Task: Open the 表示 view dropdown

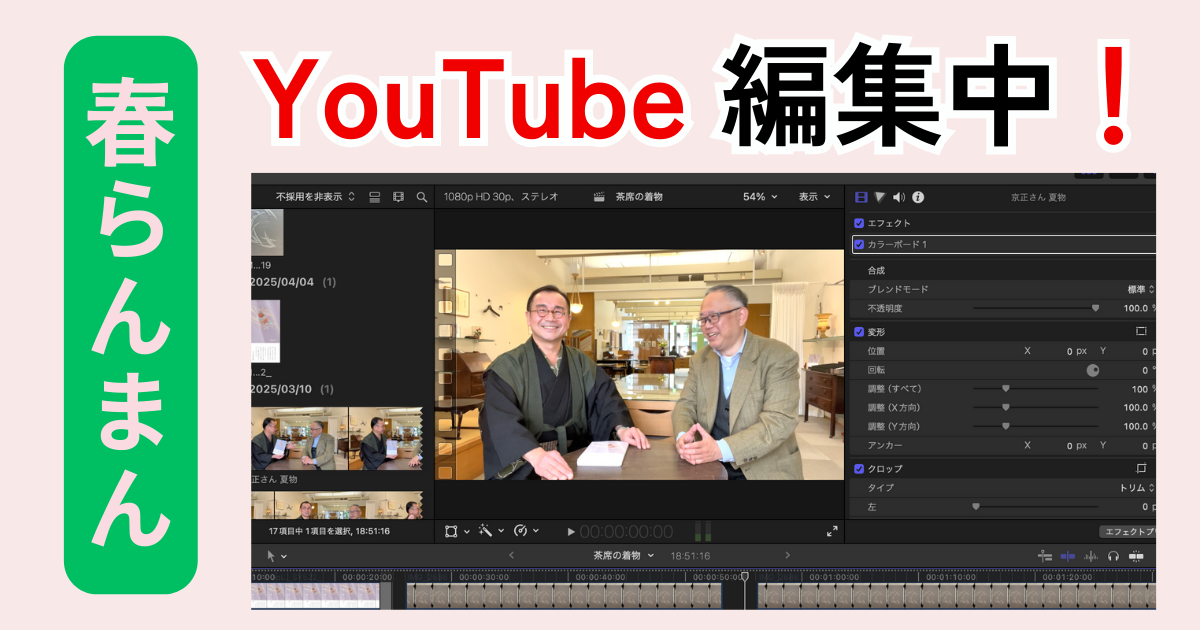Action: [814, 197]
